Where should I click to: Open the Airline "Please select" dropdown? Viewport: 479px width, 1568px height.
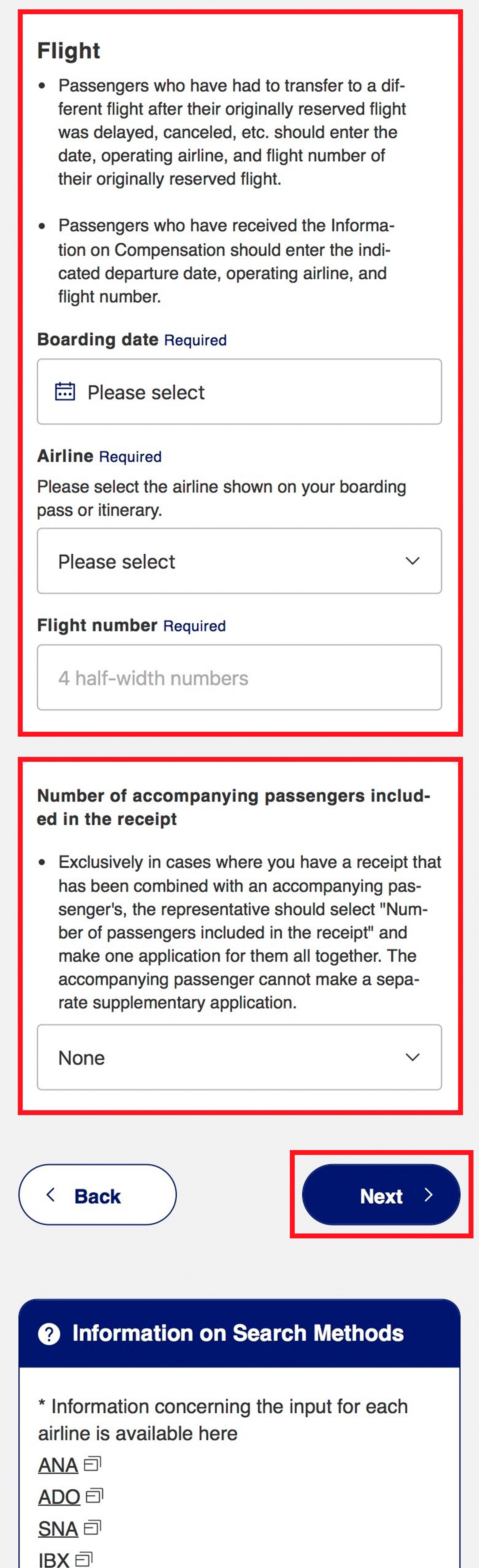(239, 561)
